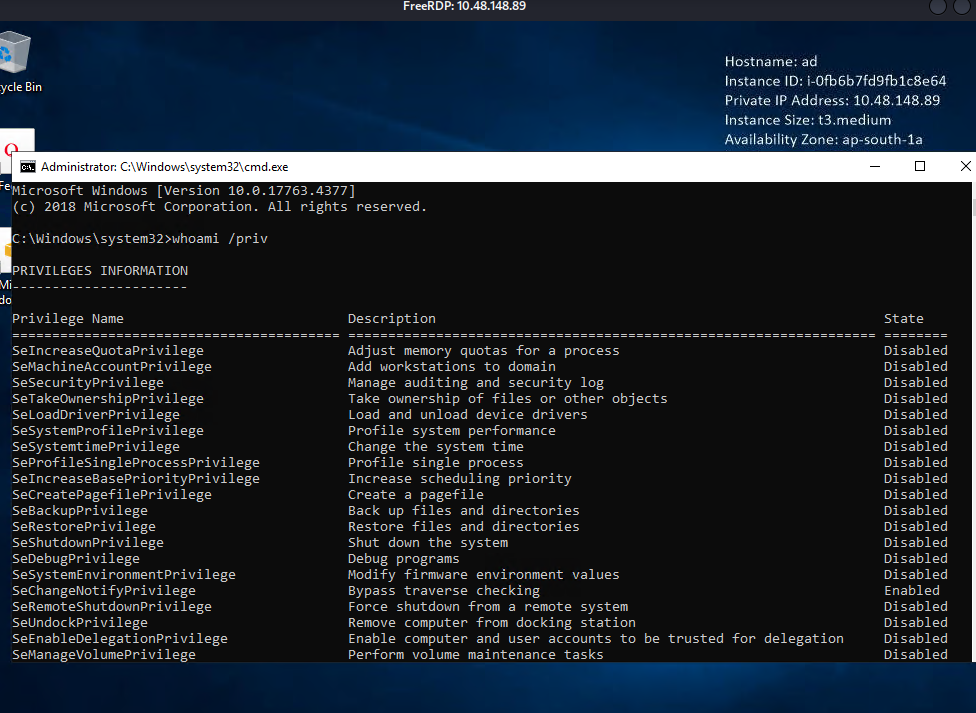Click 'Modify firmware environment values' description
Screen dimensions: 976x713
tap(484, 575)
